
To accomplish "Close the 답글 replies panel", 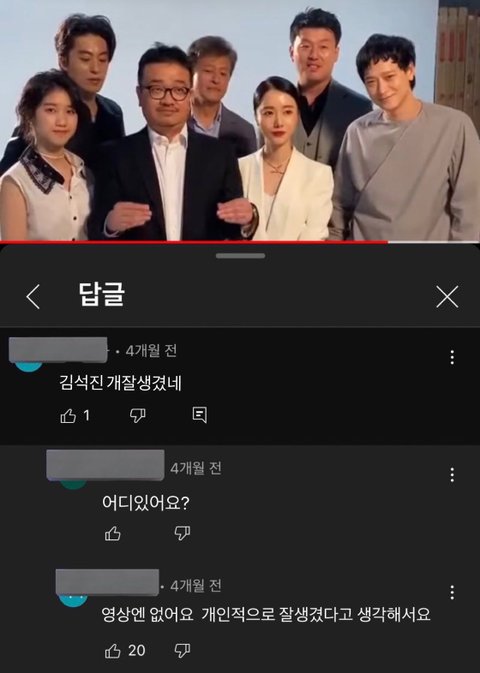I will pyautogui.click(x=447, y=297).
